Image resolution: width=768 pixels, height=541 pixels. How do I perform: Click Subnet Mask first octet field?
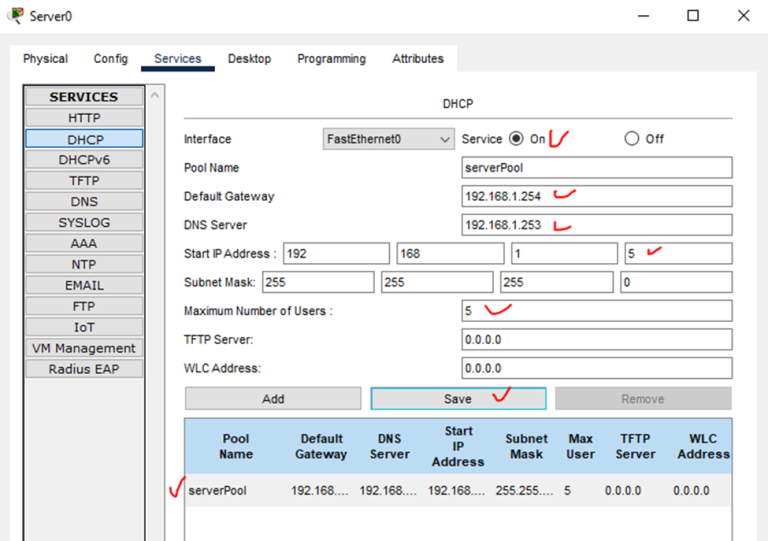(318, 282)
